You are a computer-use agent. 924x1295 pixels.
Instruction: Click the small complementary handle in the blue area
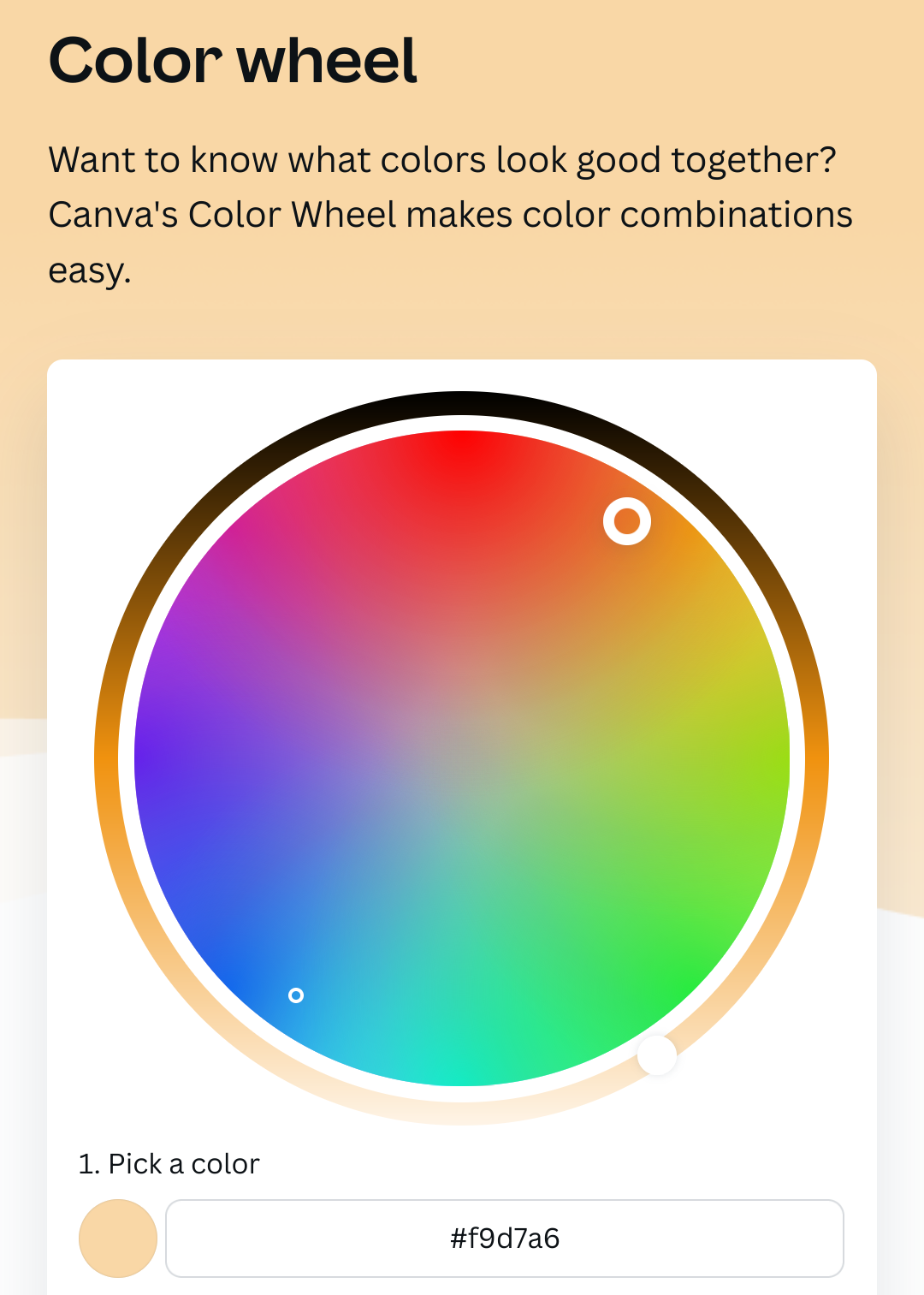tap(296, 995)
